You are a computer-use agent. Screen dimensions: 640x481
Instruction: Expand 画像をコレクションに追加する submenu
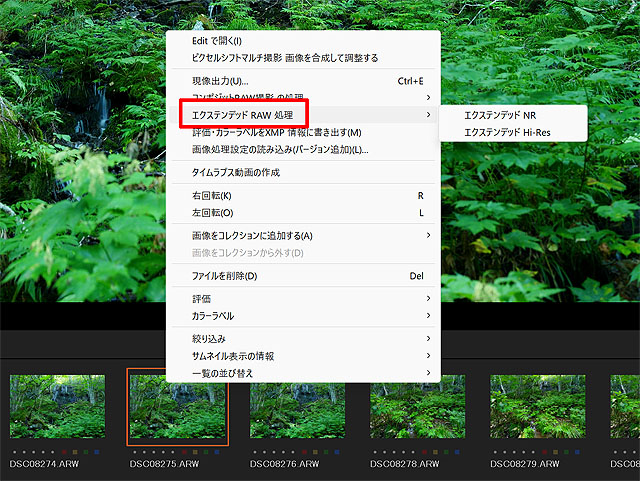pos(252,236)
